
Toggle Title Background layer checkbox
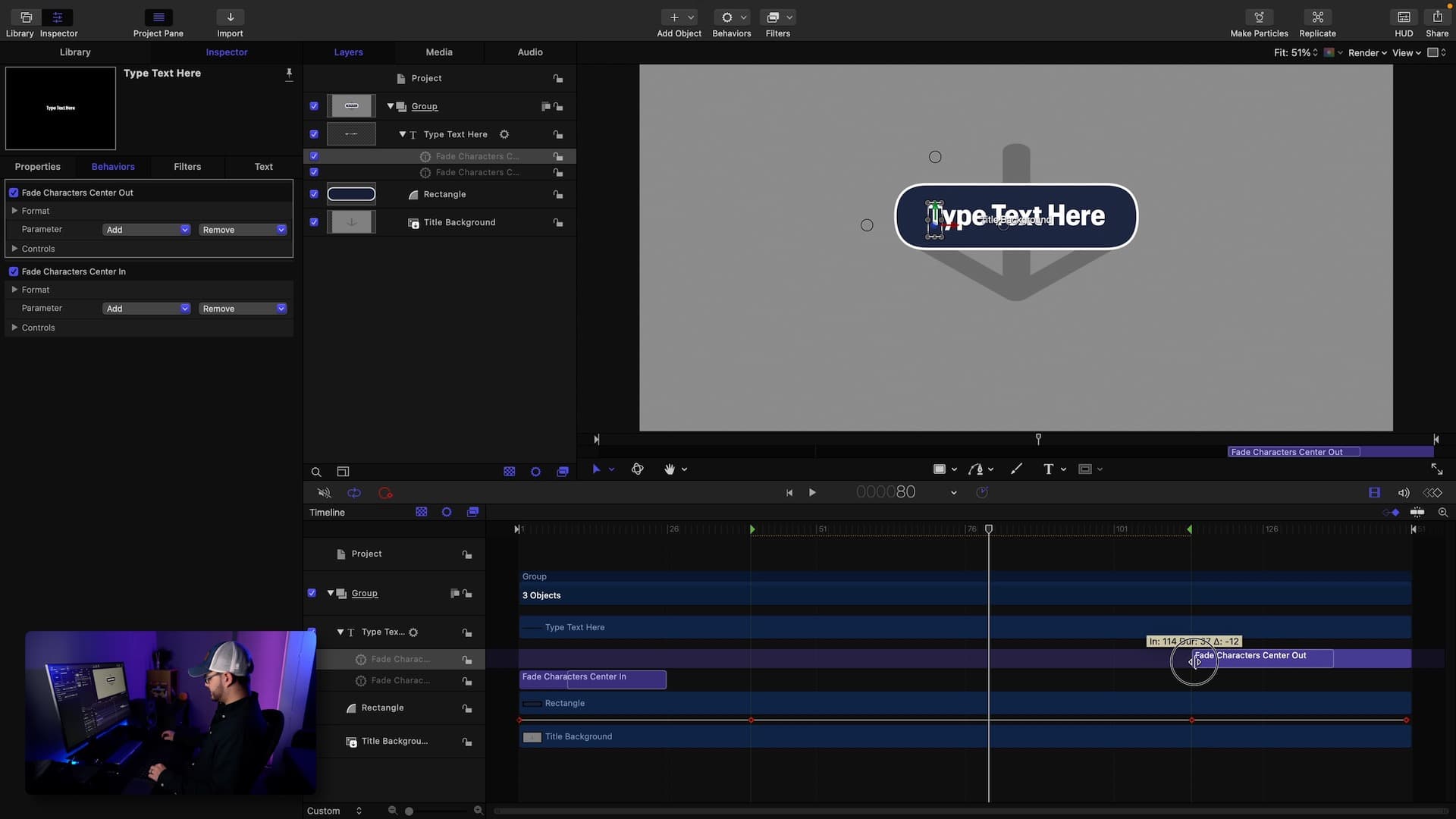pos(314,222)
